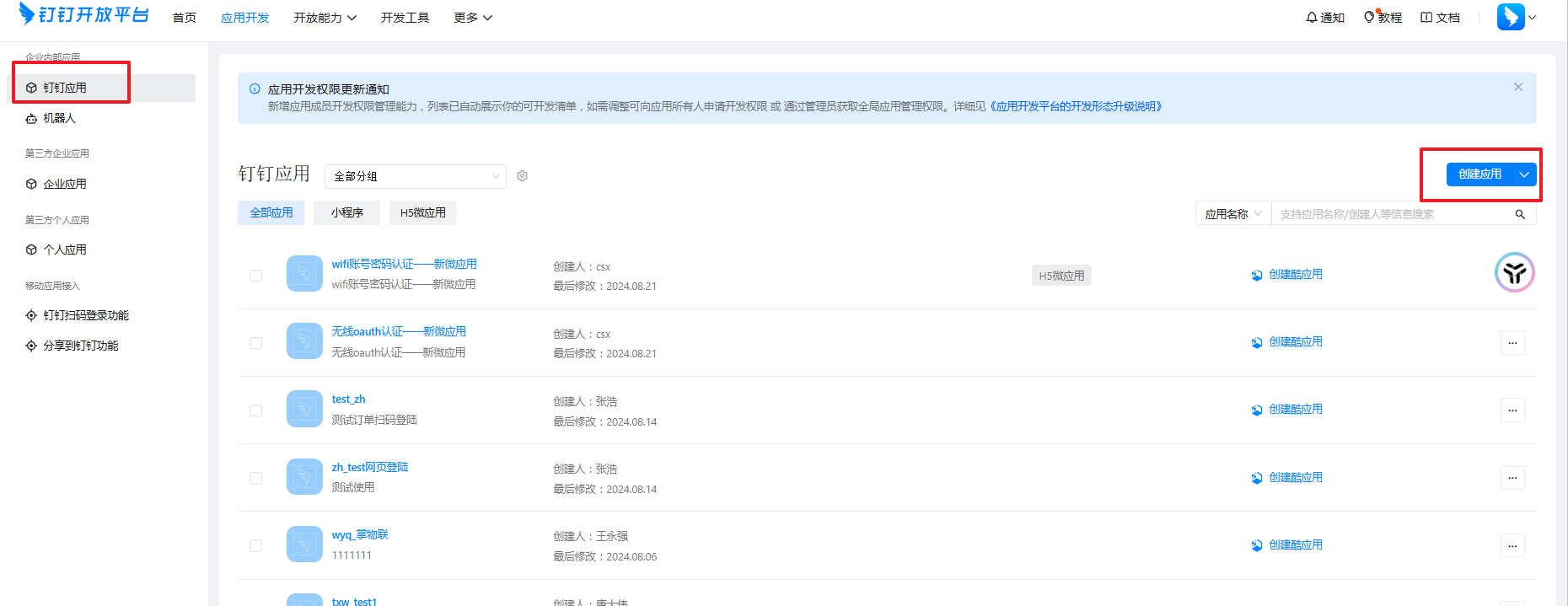Open the test_zh app link

349,400
